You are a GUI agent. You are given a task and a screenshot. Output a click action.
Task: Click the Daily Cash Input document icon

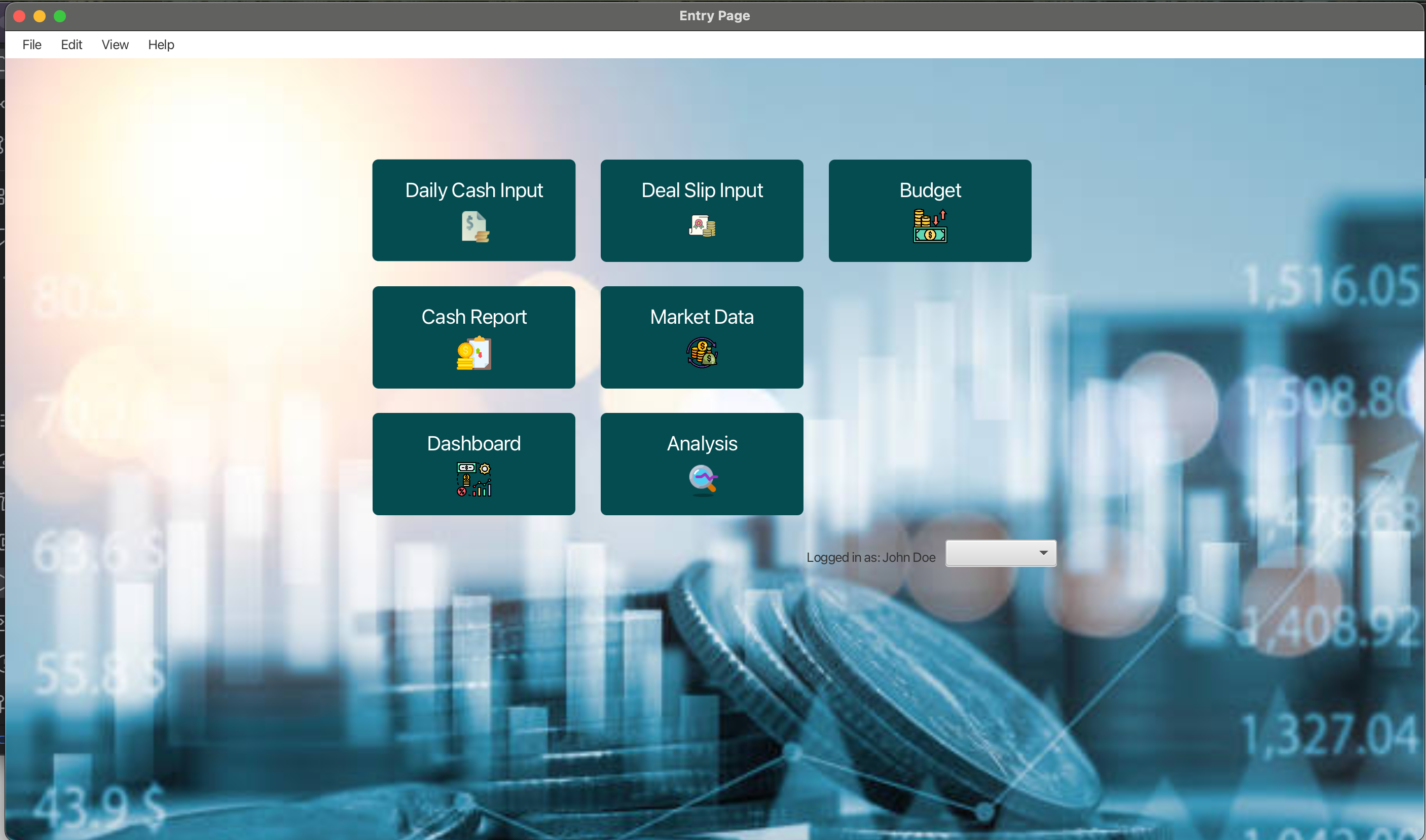tap(474, 226)
